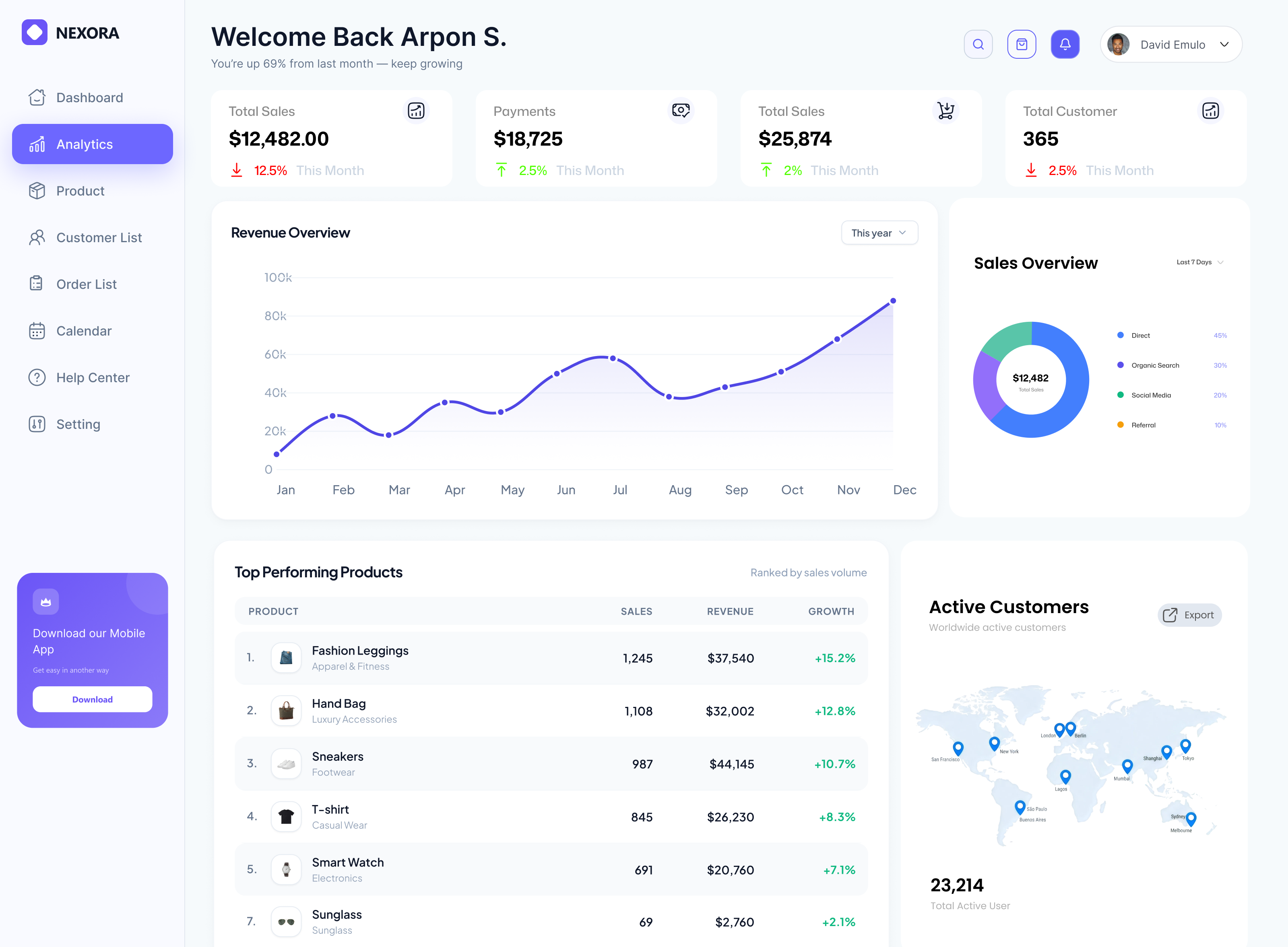Click the Sunglass product thumbnail
This screenshot has width=1288, height=947.
click(286, 922)
